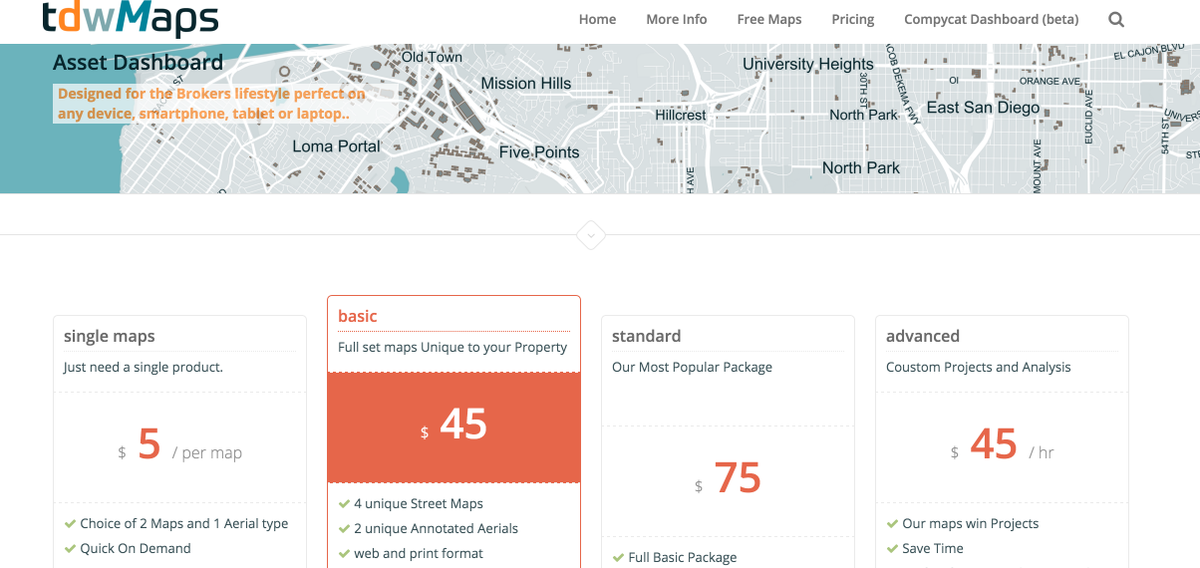Click 'Coustom Projects and Analysis' text
Screen dimensions: 1200x568
[978, 367]
